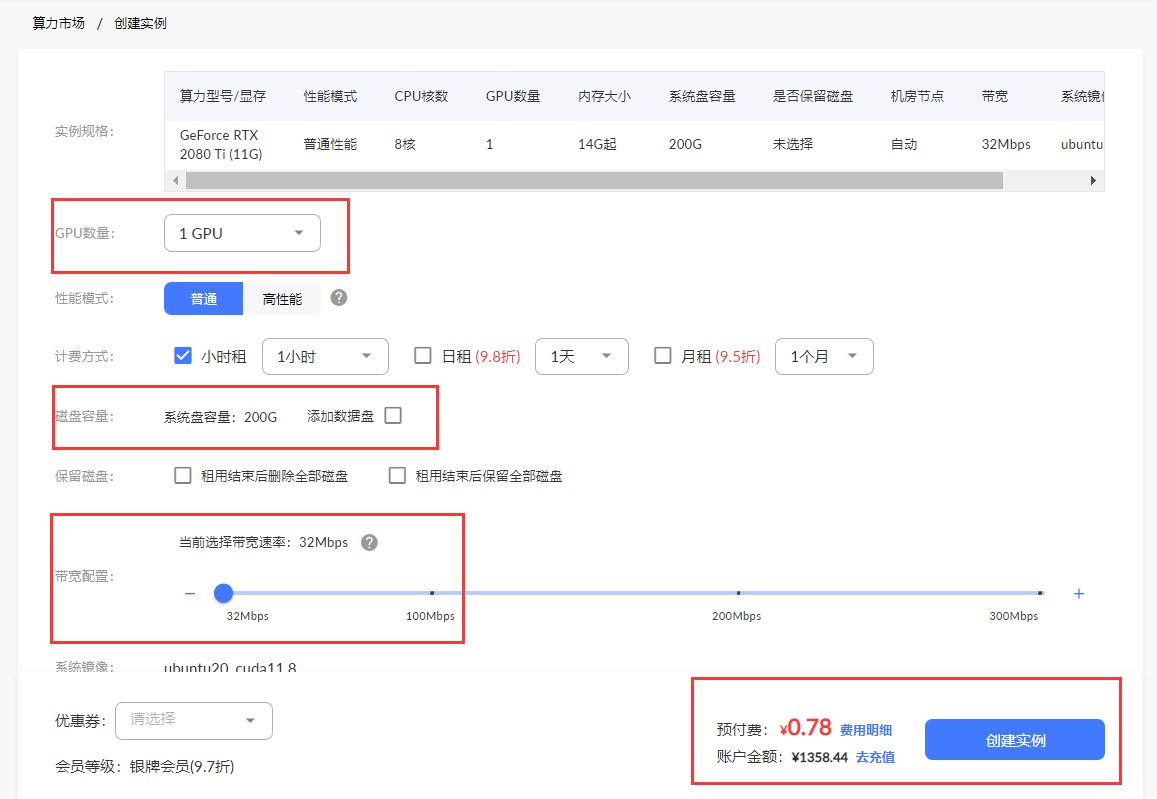Click the bandwidth slider handle at 32Mbps

(224, 593)
